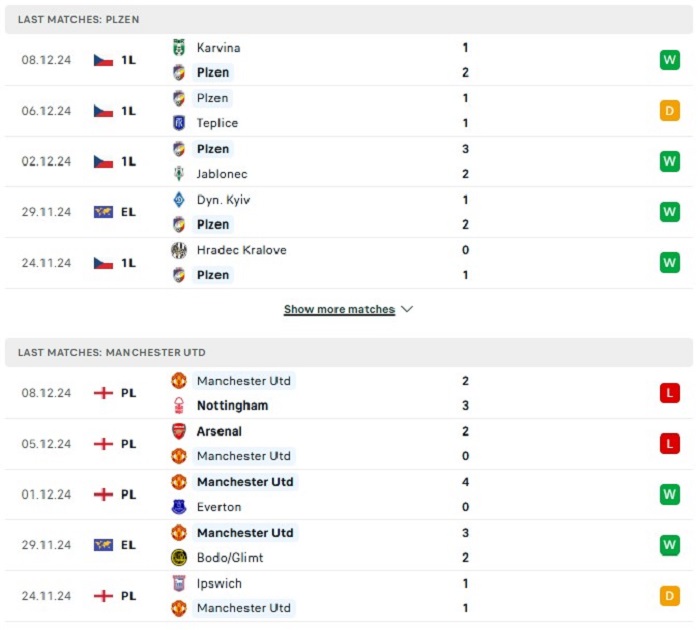Click the Dyn. Kyiv club crest
This screenshot has width=700, height=630.
tap(179, 200)
